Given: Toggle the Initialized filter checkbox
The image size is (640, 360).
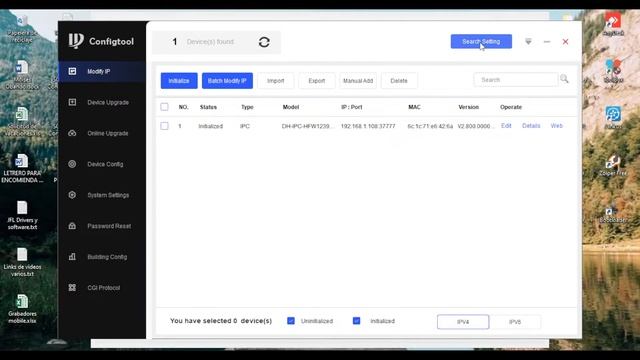Looking at the screenshot, I should [356, 321].
